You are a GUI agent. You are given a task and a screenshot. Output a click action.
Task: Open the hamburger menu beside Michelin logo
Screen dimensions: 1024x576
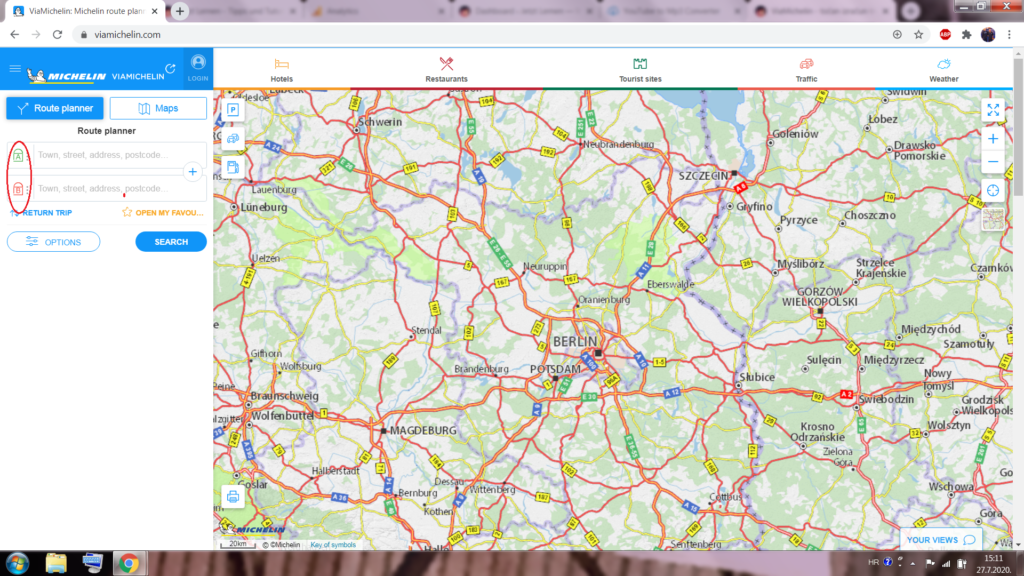tap(15, 69)
